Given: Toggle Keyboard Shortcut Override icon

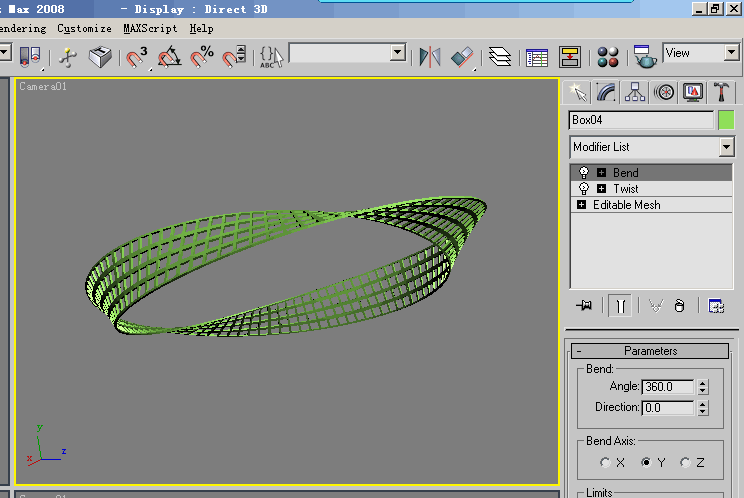Looking at the screenshot, I should click(x=100, y=57).
